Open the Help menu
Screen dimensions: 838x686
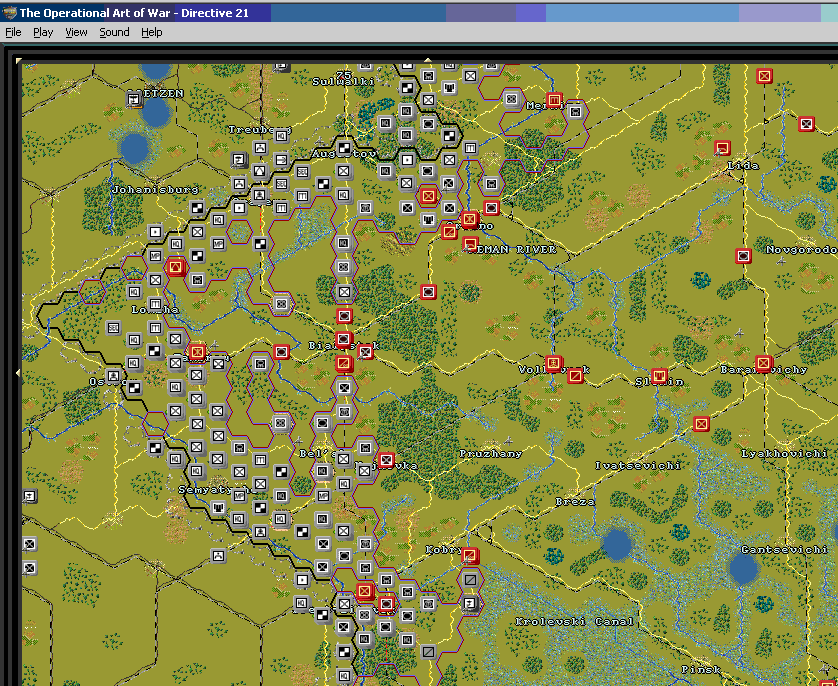tap(152, 32)
